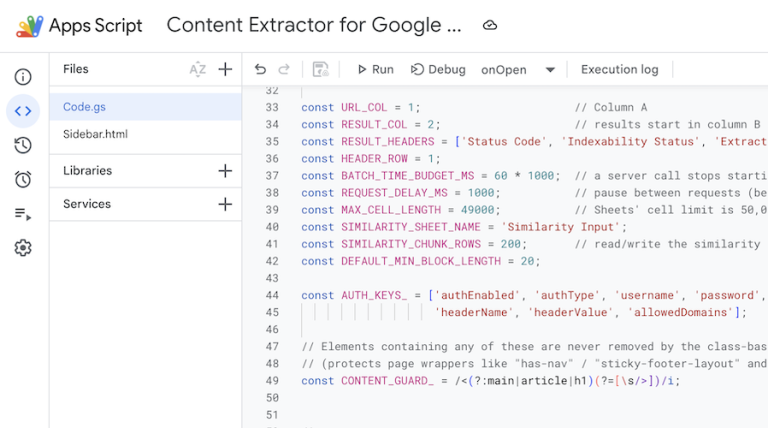Click line number 33 in gutter

[272, 107]
